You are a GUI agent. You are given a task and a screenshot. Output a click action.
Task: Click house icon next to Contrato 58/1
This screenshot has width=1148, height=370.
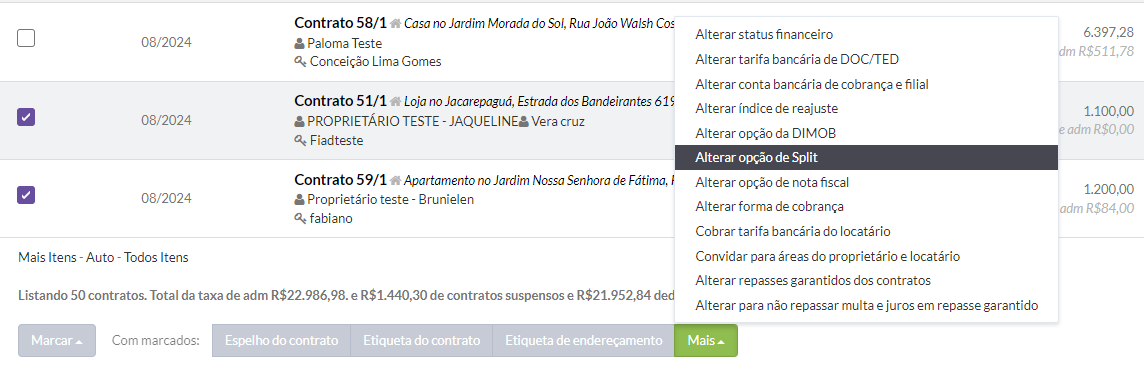pos(395,23)
